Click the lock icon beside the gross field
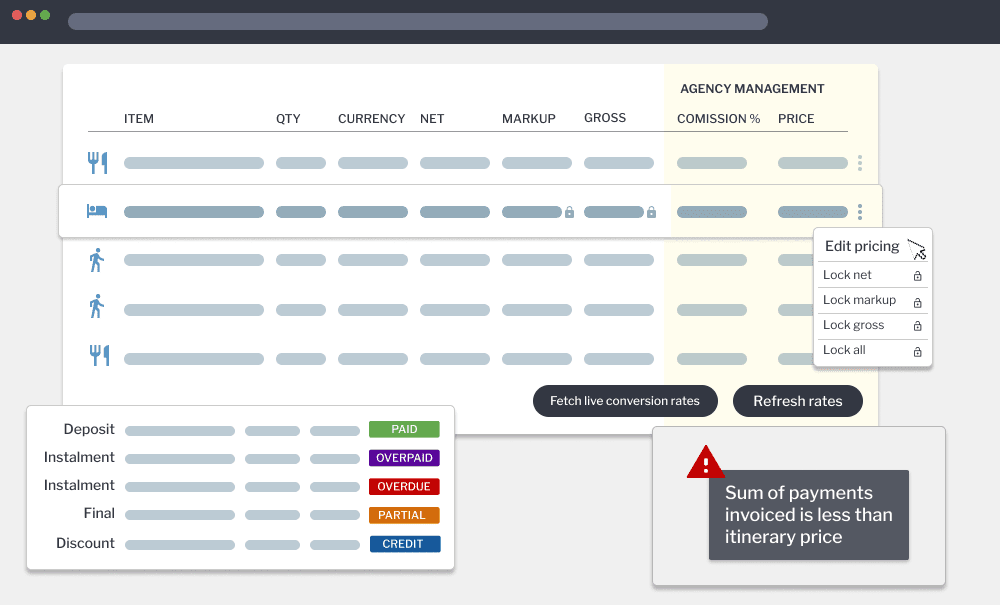 (x=651, y=212)
